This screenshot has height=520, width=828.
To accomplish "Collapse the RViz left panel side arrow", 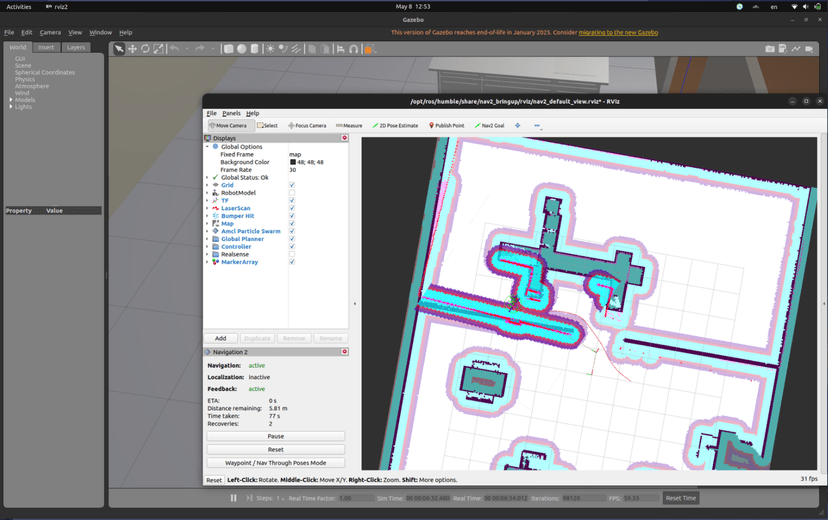I will (x=355, y=304).
